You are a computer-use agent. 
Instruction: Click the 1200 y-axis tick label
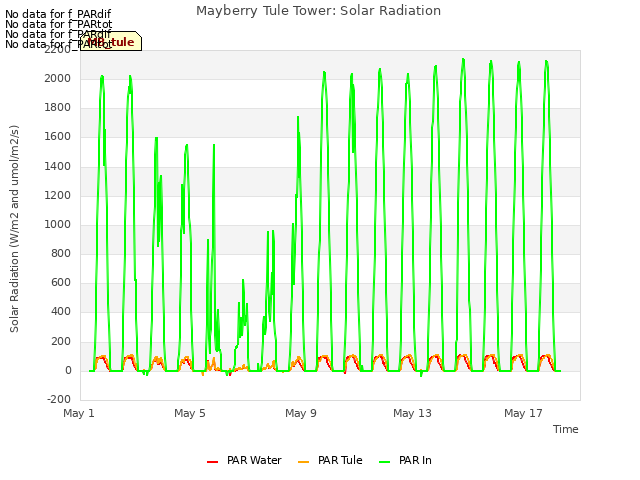(58, 196)
